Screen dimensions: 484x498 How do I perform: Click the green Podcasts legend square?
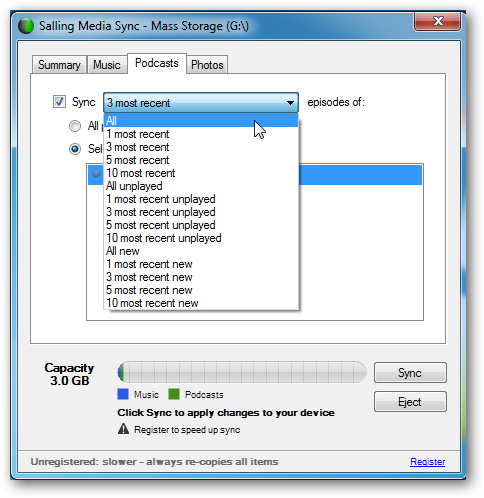[174, 394]
